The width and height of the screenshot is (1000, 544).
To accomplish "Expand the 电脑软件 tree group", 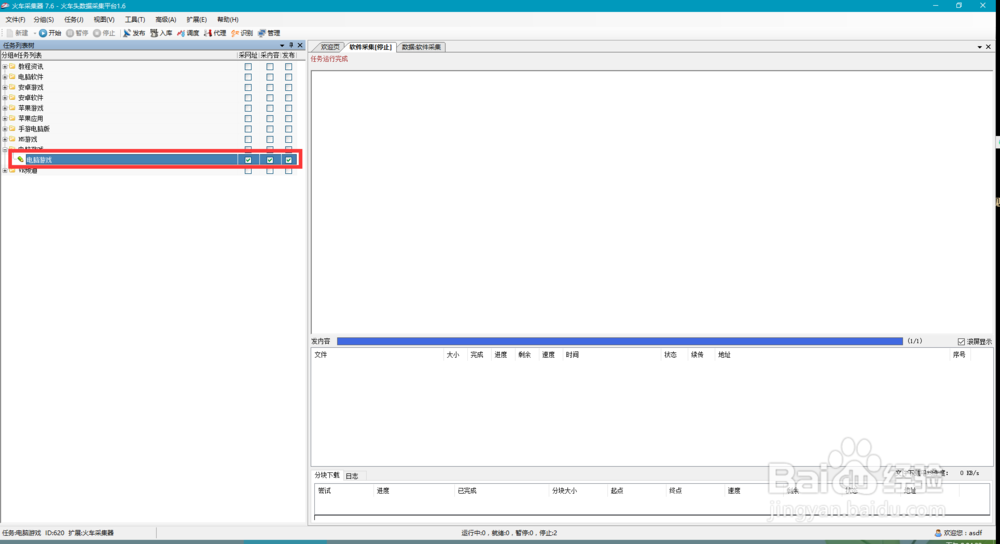I will [x=4, y=77].
